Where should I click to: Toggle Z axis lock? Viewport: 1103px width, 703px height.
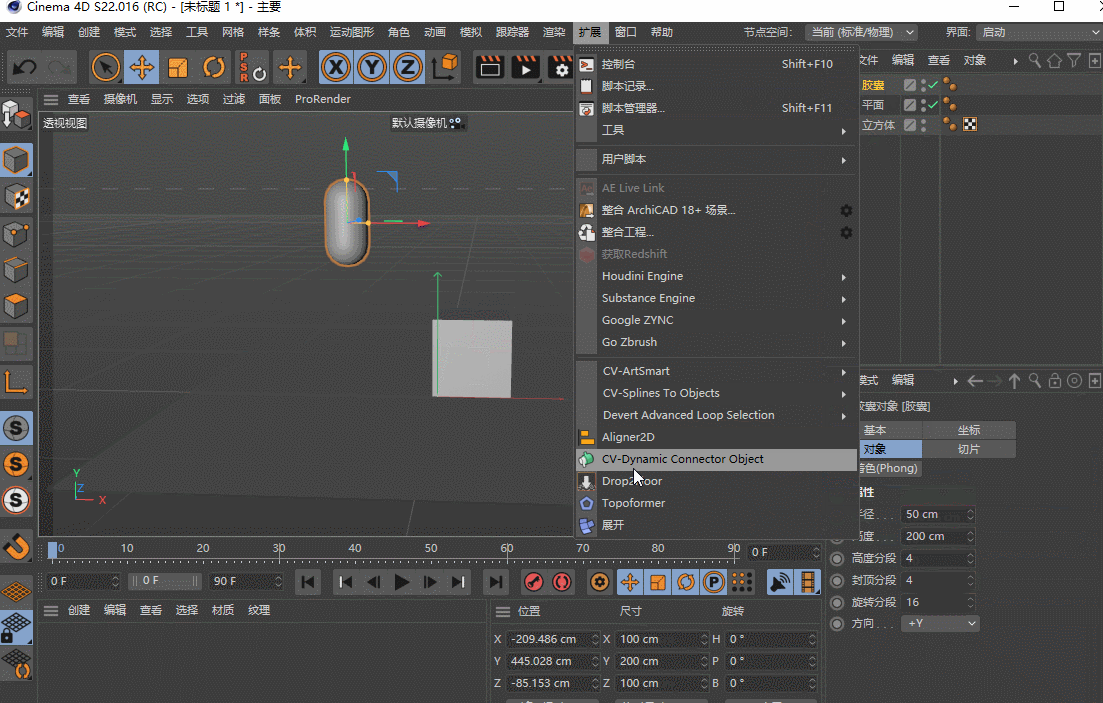407,68
